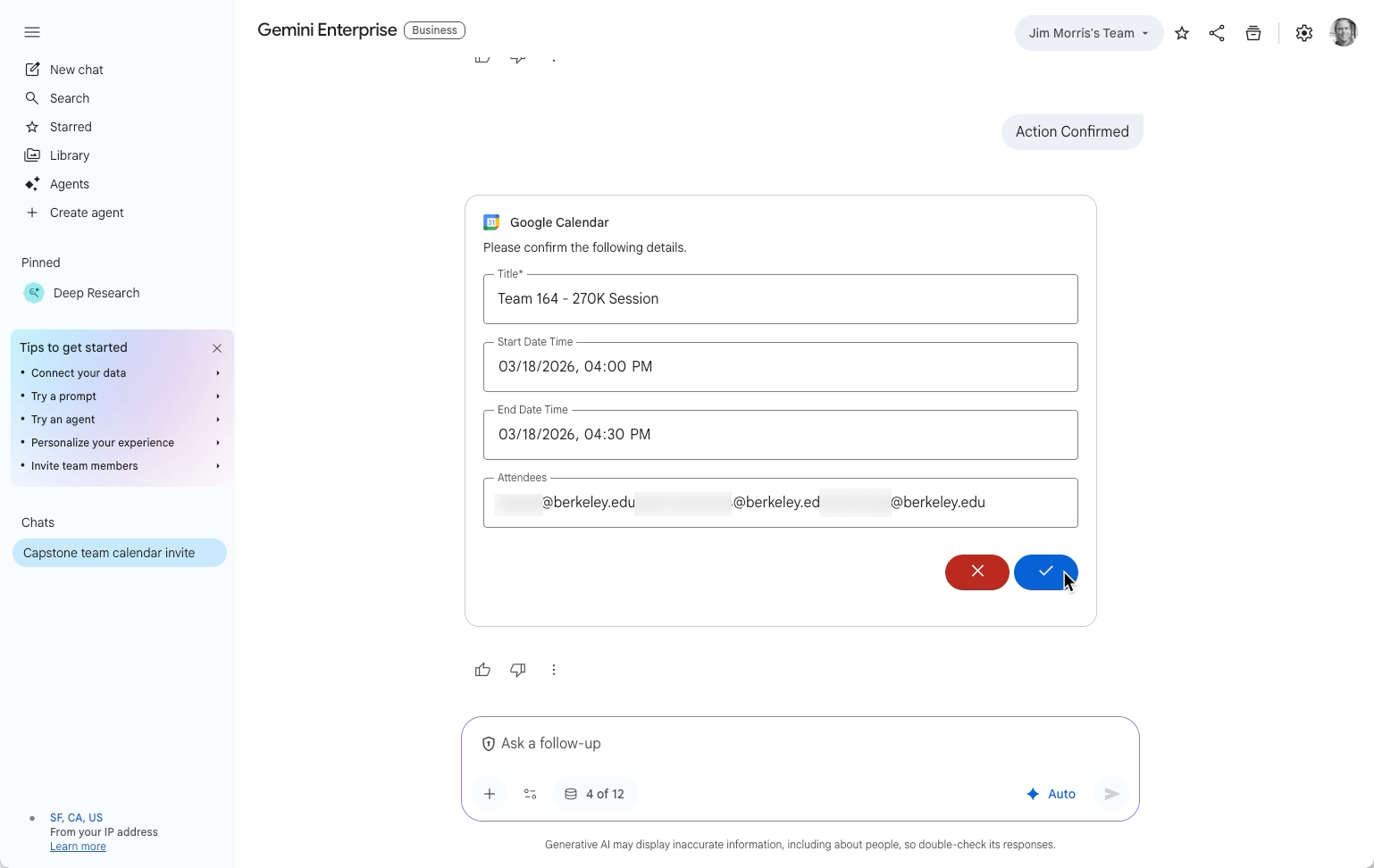Open the Auto model selector

1051,794
